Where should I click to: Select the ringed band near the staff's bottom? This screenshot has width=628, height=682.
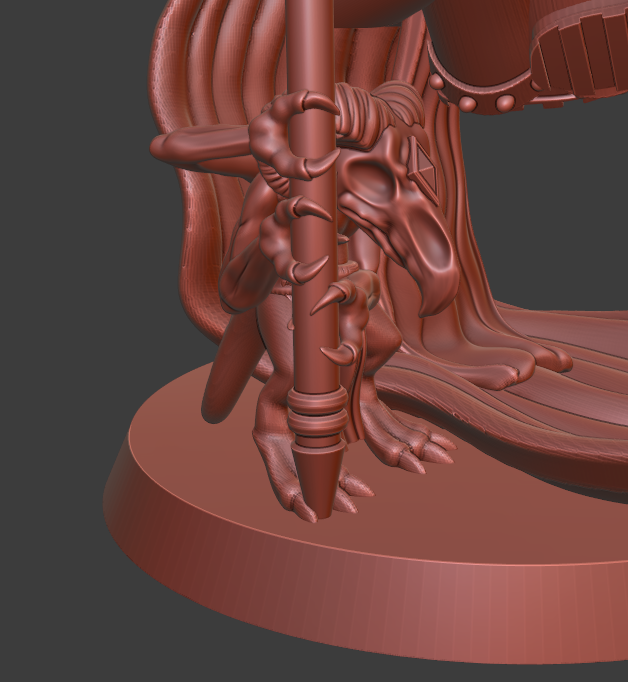[317, 417]
